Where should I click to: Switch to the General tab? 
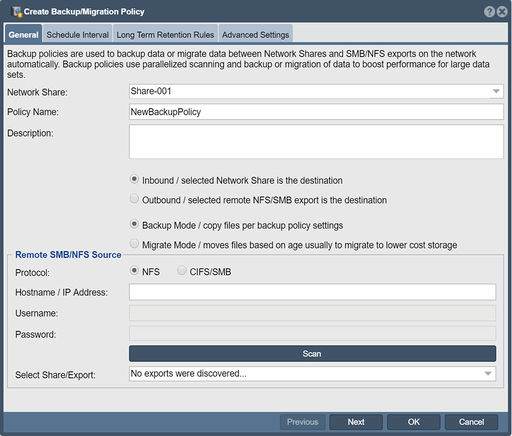coord(23,35)
